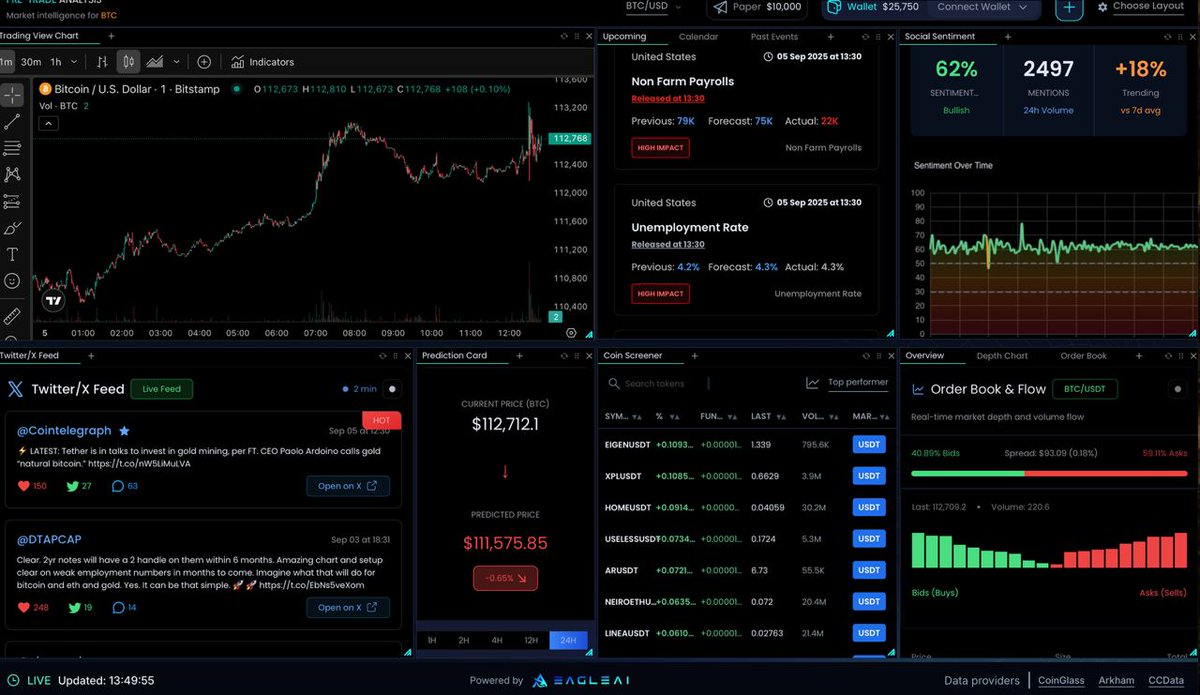Viewport: 1200px width, 695px height.
Task: Click the Wallet cube icon
Action: 833,7
